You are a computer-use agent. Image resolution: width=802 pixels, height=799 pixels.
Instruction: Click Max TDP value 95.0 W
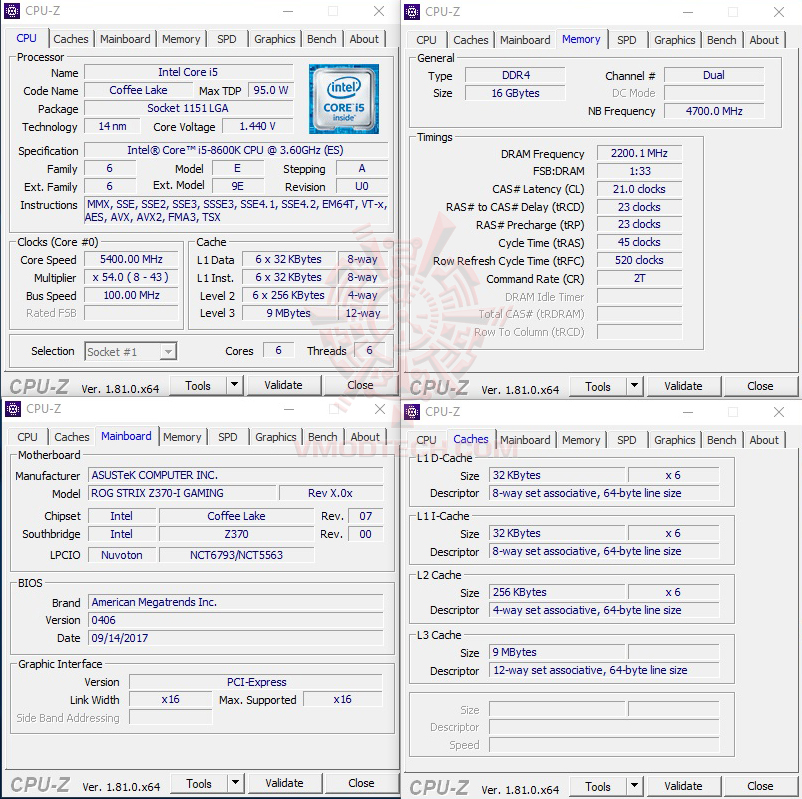(271, 91)
